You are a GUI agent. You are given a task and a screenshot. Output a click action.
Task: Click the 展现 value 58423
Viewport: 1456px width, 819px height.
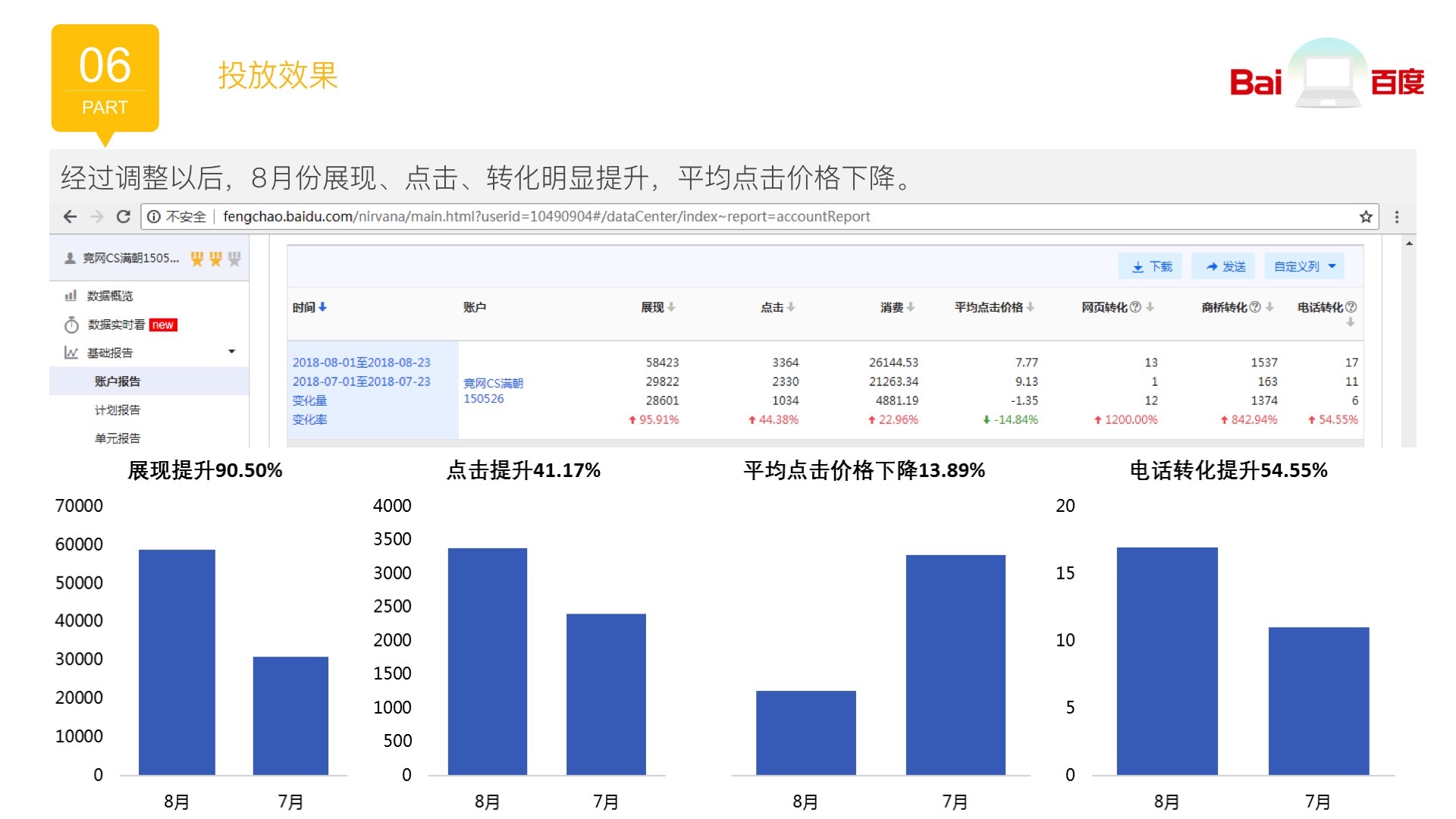pos(663,362)
